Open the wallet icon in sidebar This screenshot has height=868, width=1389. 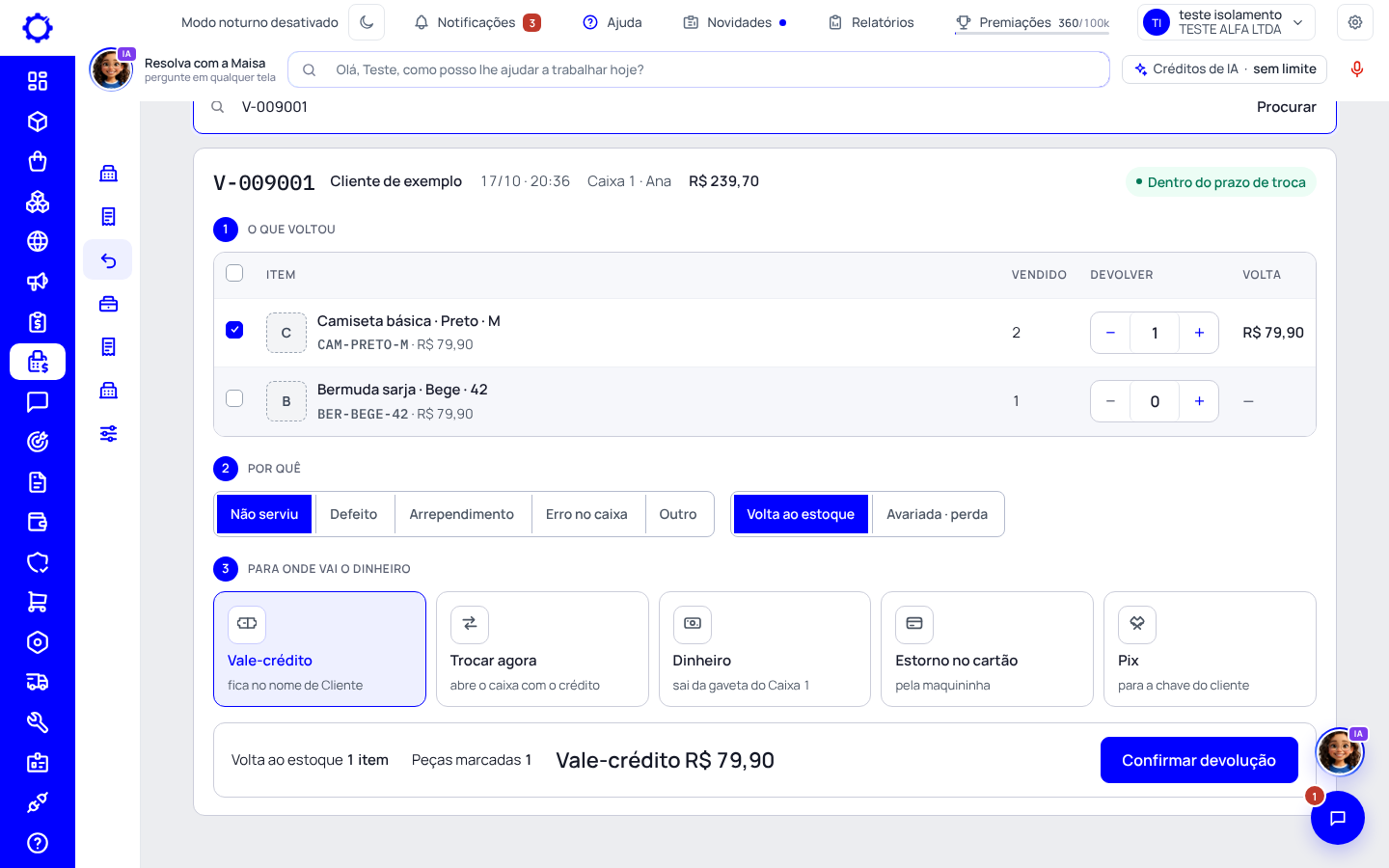[x=38, y=522]
